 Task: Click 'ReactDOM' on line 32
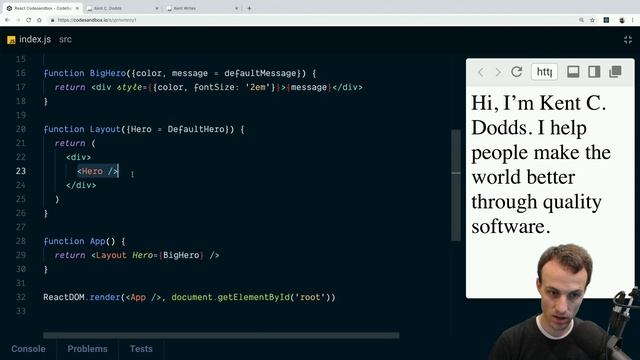(63, 297)
